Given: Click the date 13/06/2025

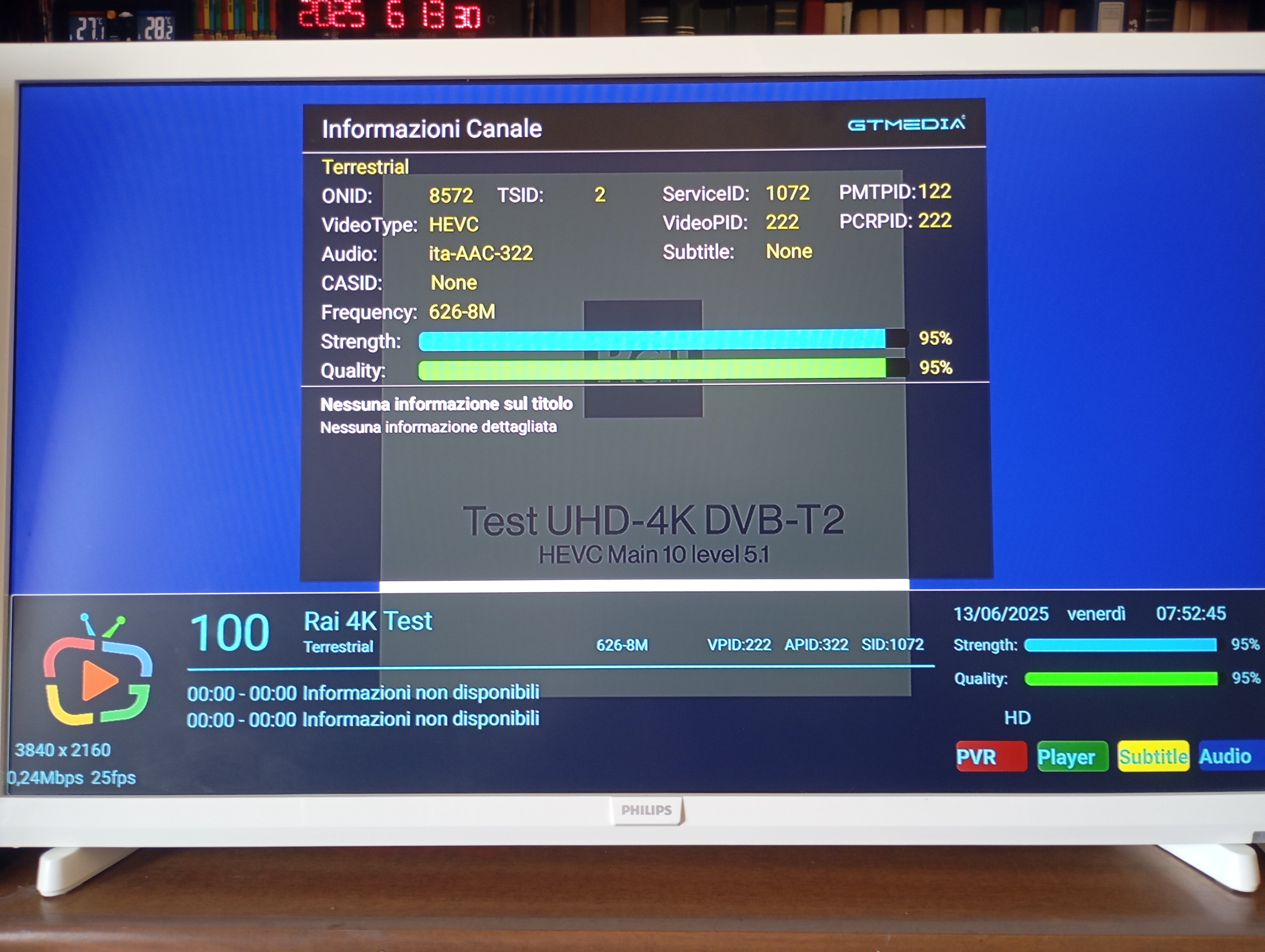Looking at the screenshot, I should click(x=1001, y=614).
